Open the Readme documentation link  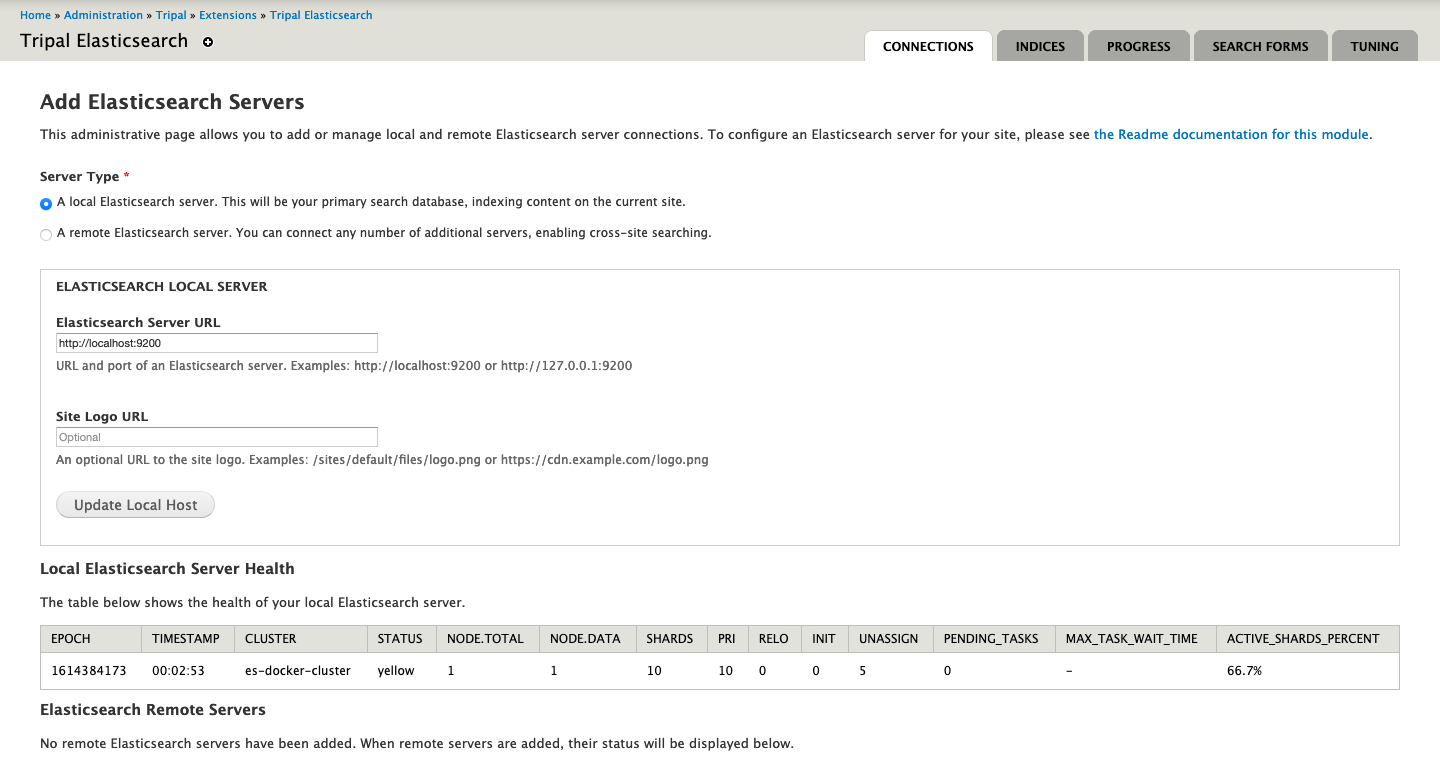(x=1232, y=134)
